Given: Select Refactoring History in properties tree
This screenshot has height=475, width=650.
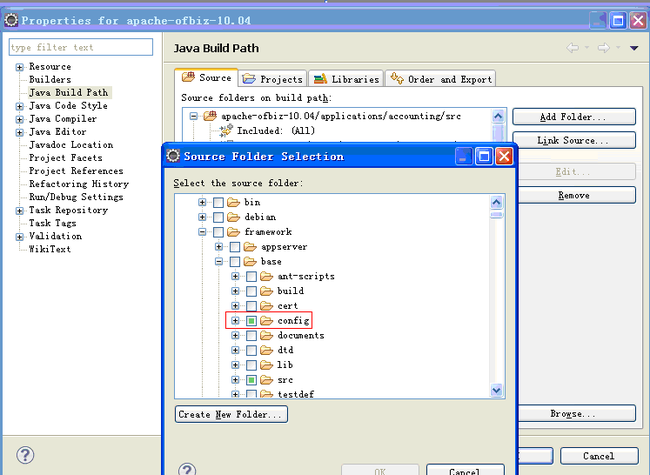Looking at the screenshot, I should 79,184.
